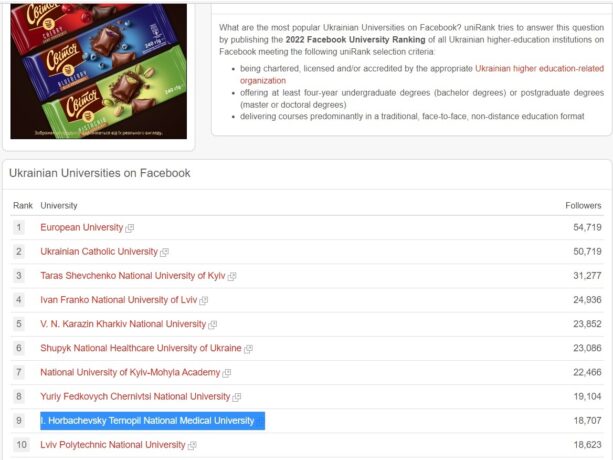This screenshot has width=613, height=460.
Task: Open Taras Shevchenko National University of Kyiv
Action: 132,276
